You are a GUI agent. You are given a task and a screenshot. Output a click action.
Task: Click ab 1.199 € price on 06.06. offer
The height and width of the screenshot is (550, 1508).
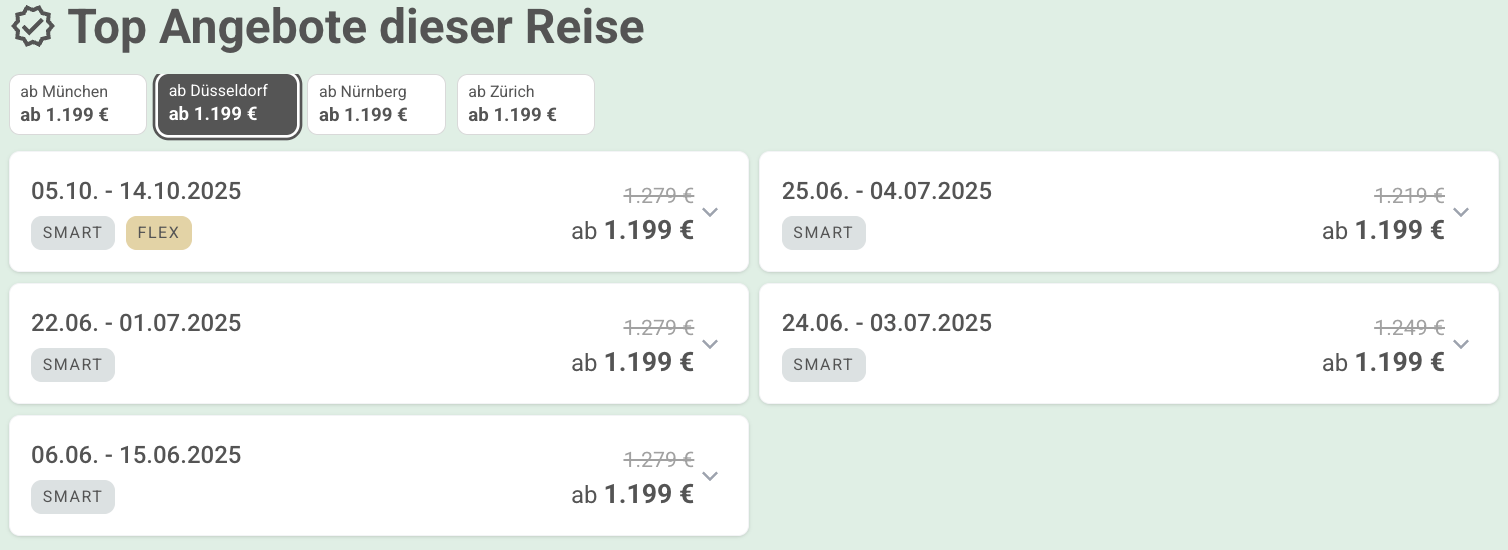click(x=633, y=494)
